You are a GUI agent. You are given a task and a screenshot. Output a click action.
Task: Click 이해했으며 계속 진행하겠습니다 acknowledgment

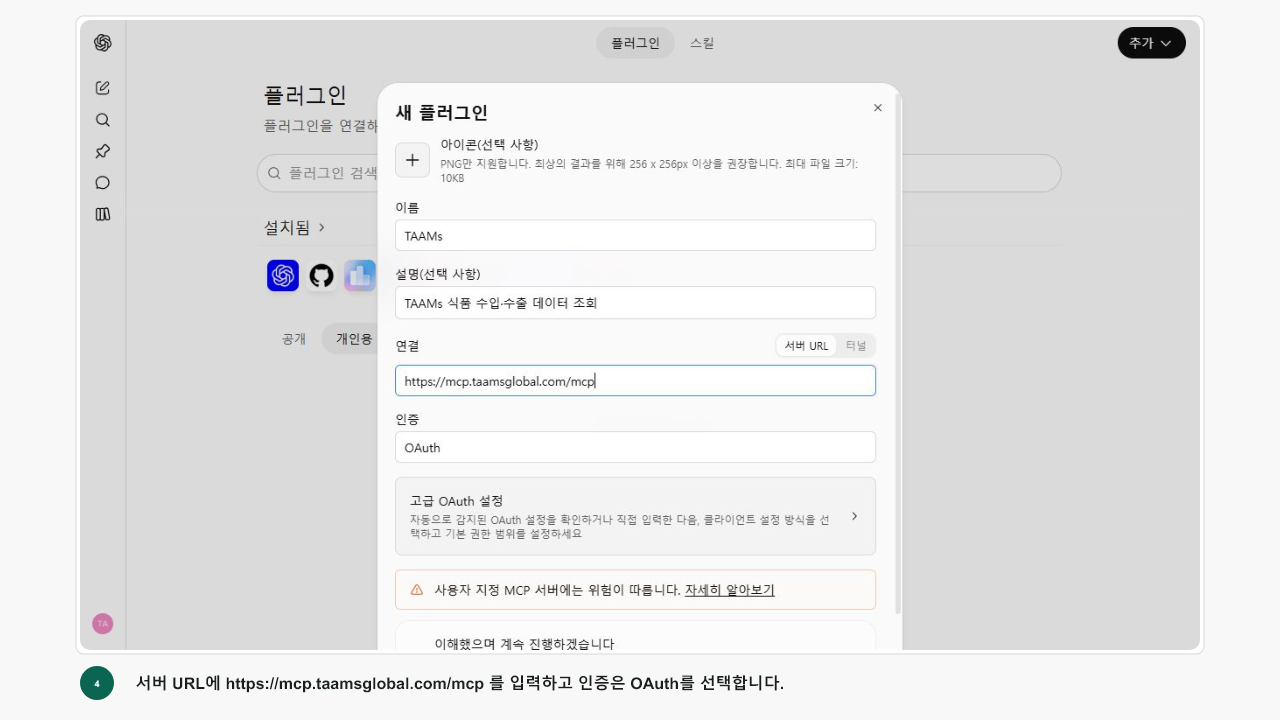point(525,644)
